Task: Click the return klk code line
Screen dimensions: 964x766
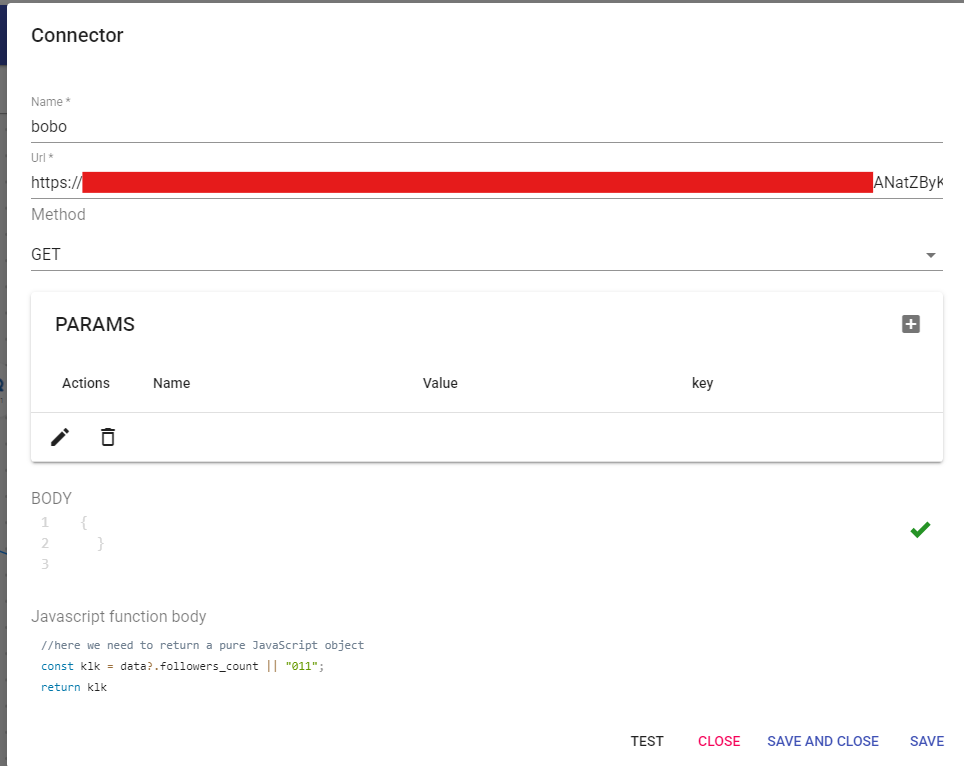Action: click(x=74, y=688)
